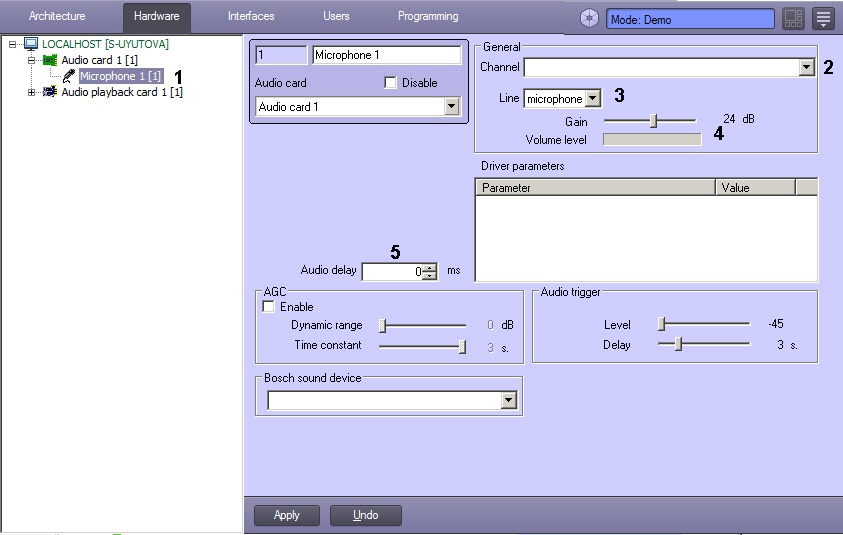Switch to the Users tab
Screen dimensions: 843x535
click(x=336, y=16)
